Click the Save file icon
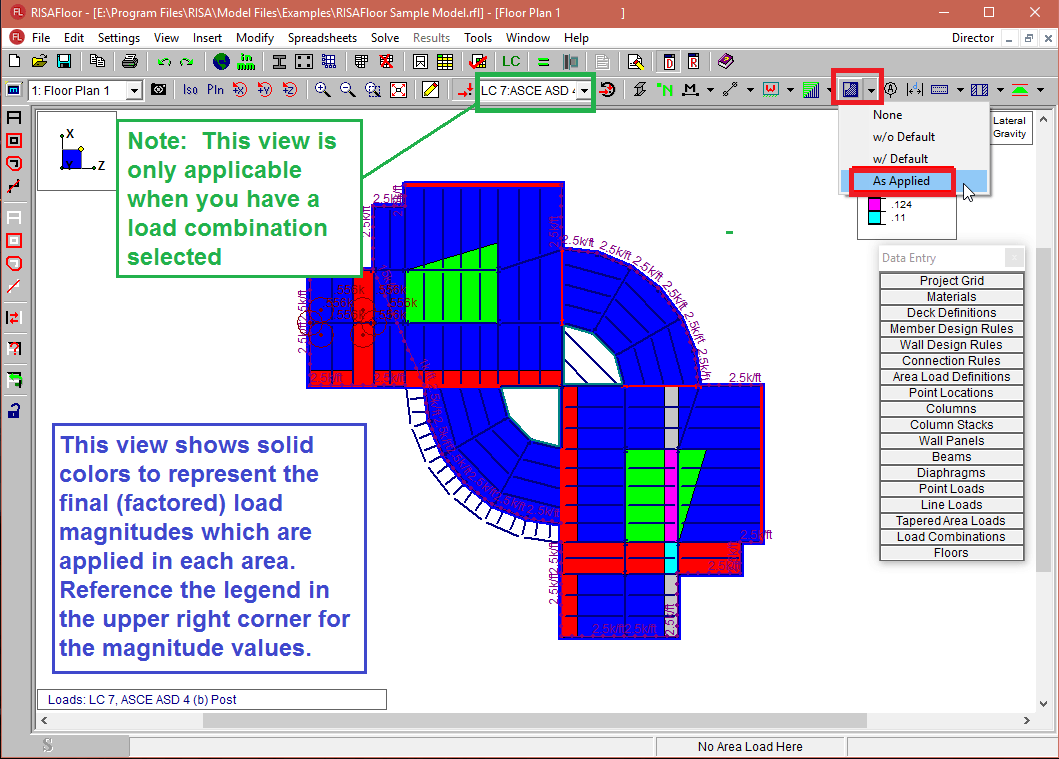 pos(62,62)
